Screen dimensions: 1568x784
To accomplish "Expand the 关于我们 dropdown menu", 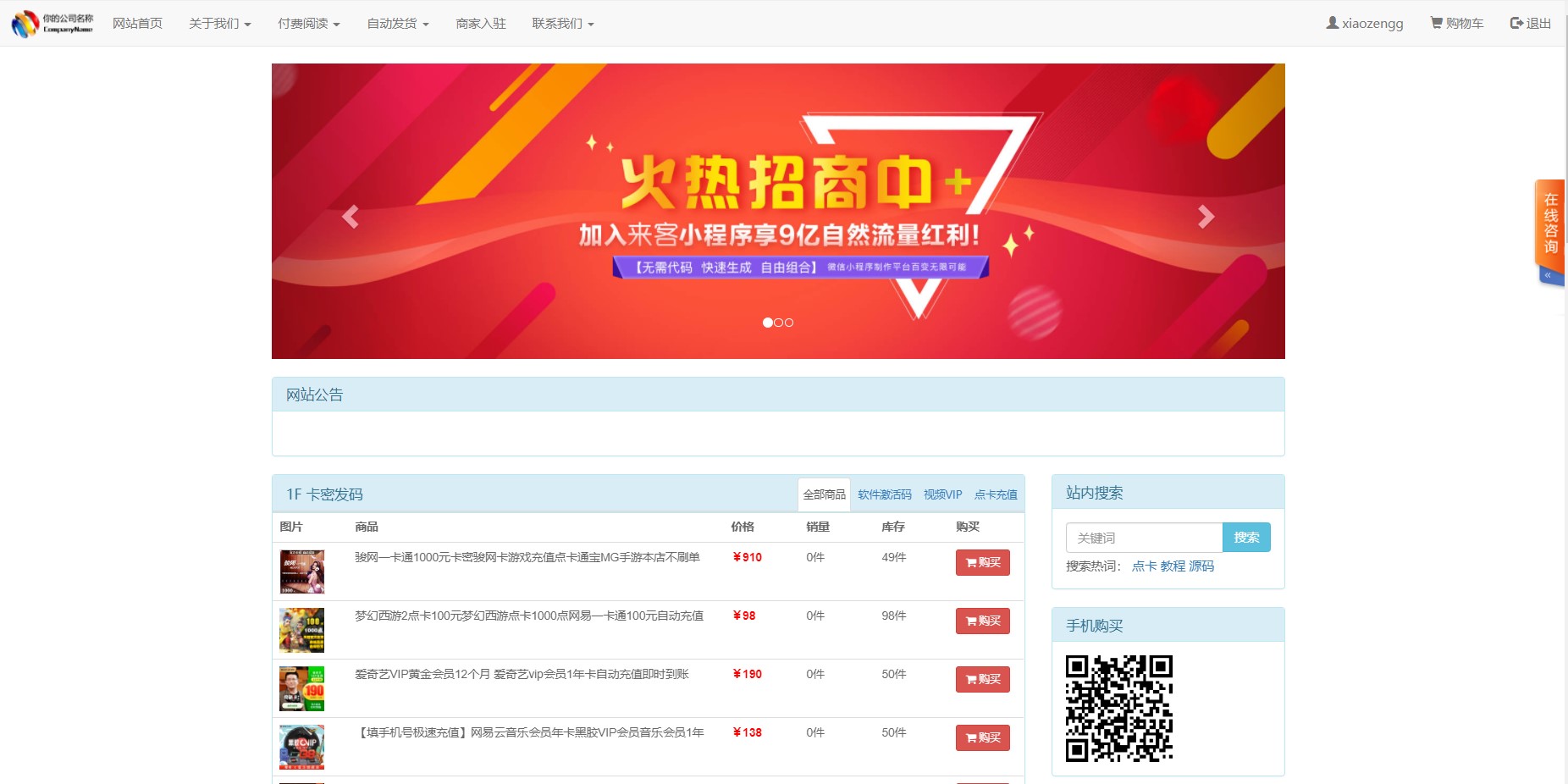I will (x=220, y=23).
